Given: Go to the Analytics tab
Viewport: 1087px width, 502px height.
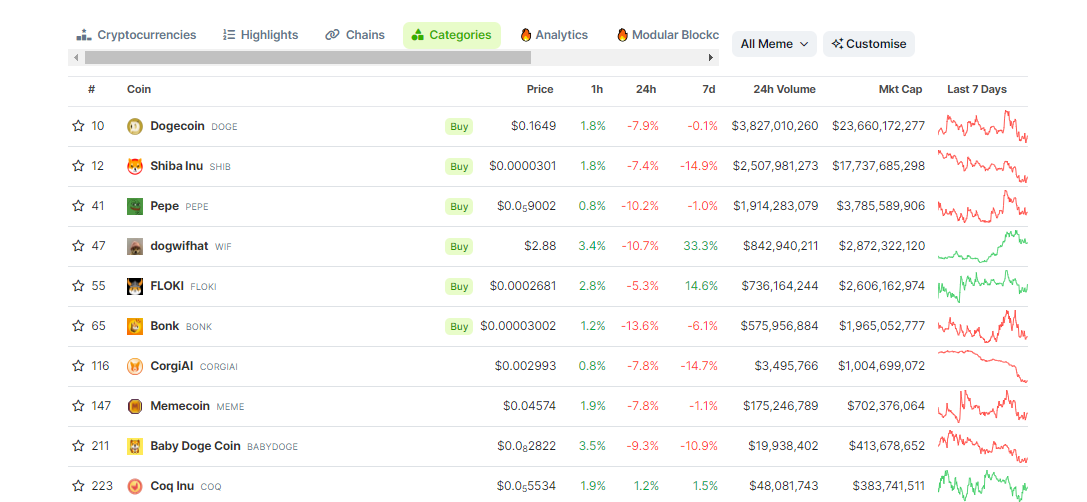Looking at the screenshot, I should tap(554, 35).
